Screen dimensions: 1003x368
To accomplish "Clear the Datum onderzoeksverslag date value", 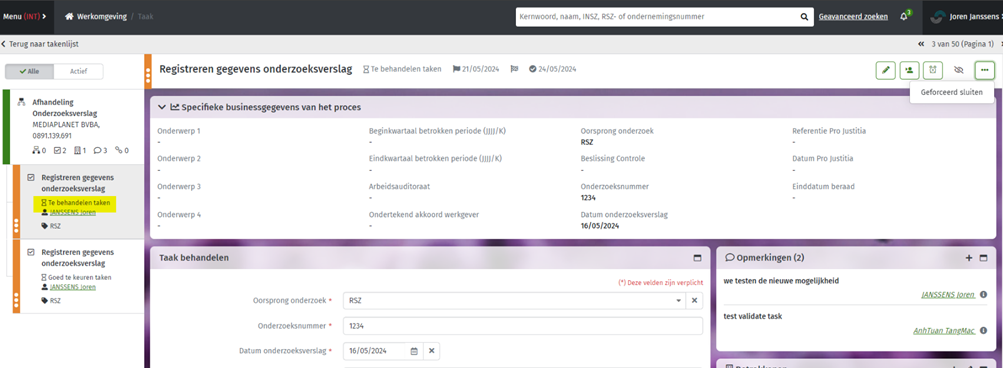I will (x=431, y=351).
